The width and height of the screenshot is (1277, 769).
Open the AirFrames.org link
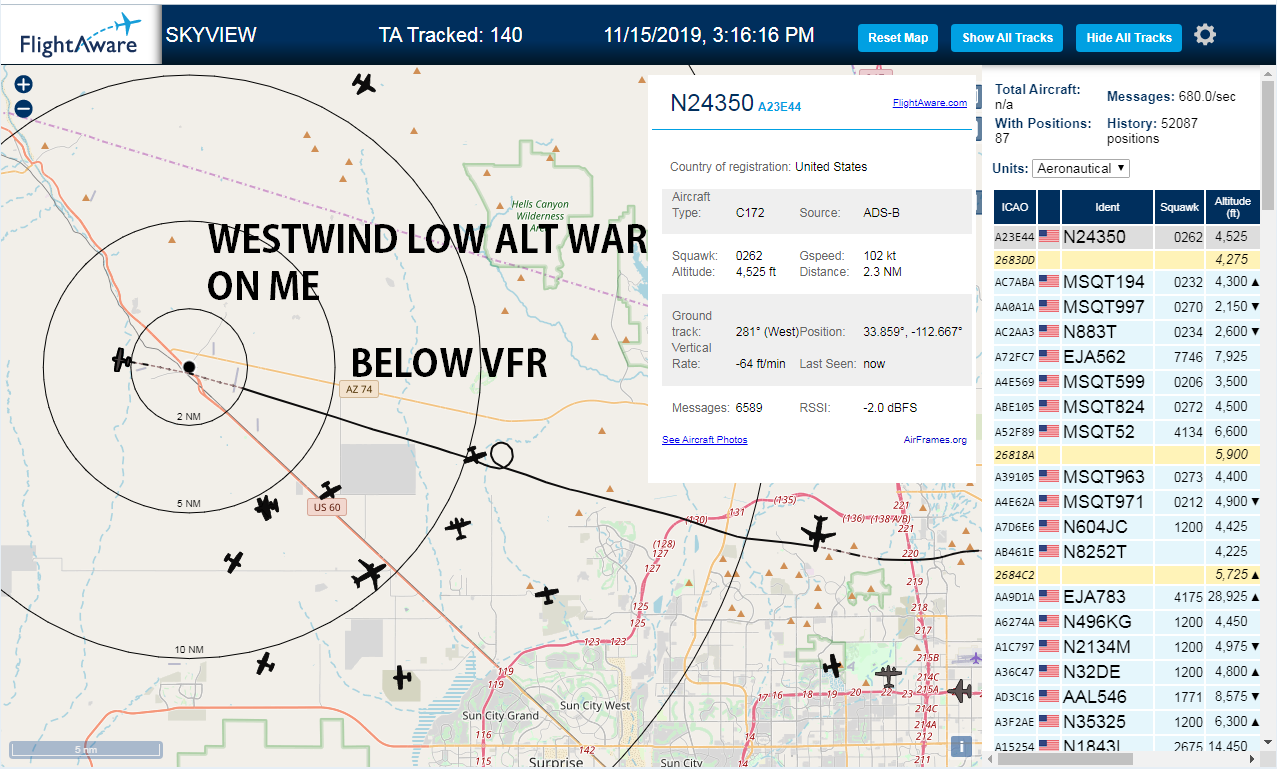pos(935,439)
